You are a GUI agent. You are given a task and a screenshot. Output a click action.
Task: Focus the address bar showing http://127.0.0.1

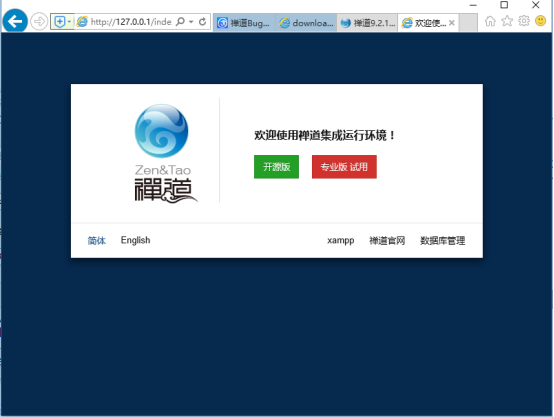tap(131, 22)
